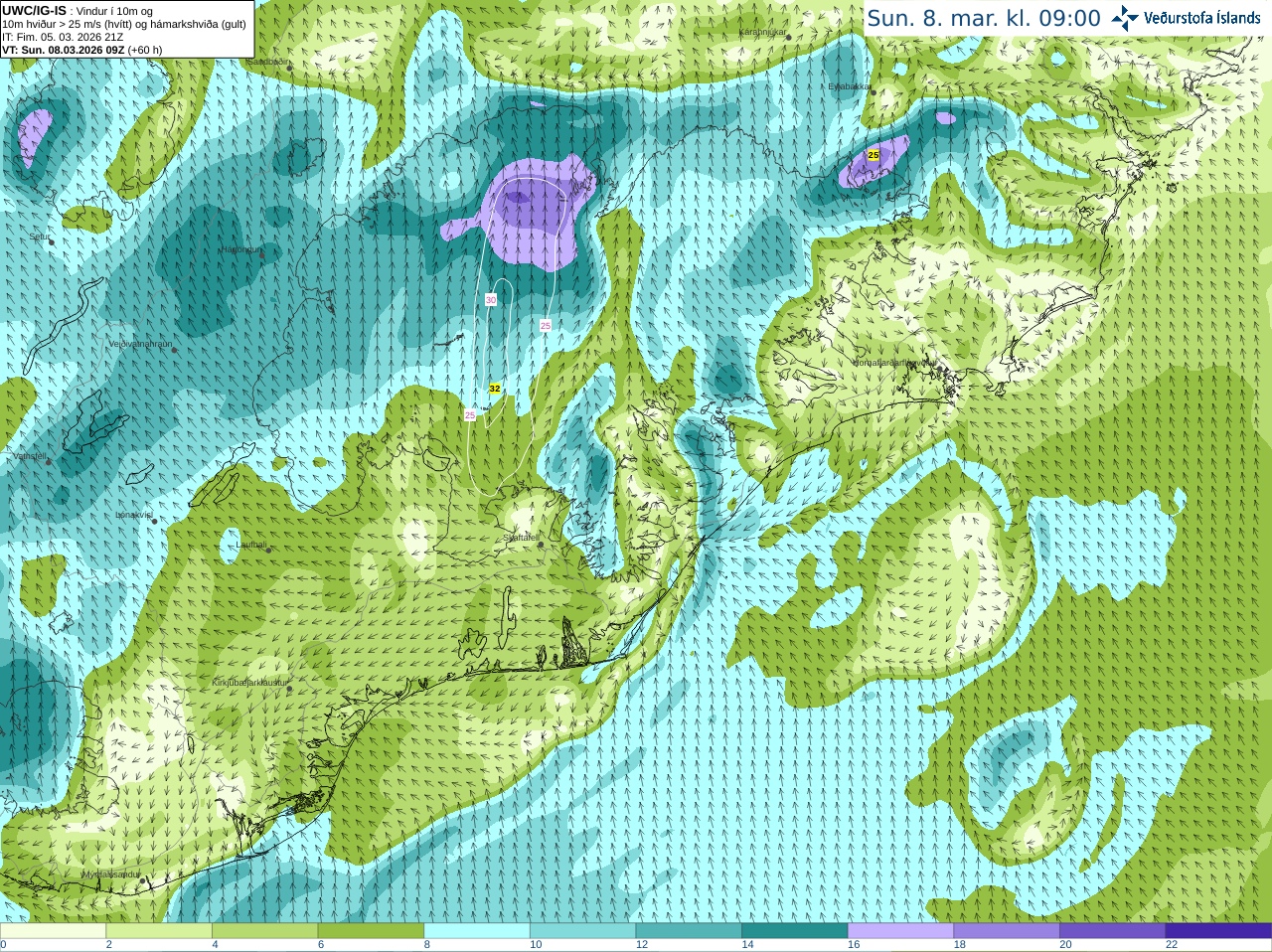
Task: Click the VT: Sun. 08.03.2026 09Z line
Action: point(81,50)
